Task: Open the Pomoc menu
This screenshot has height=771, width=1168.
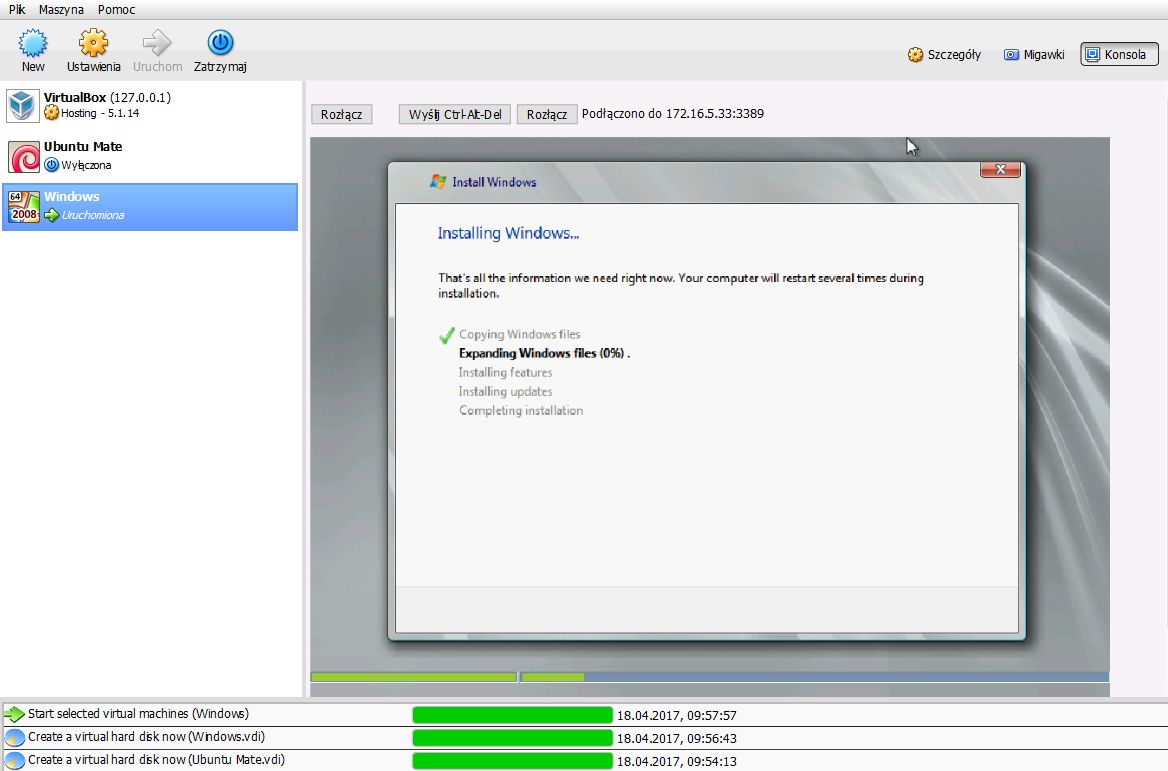Action: [116, 10]
